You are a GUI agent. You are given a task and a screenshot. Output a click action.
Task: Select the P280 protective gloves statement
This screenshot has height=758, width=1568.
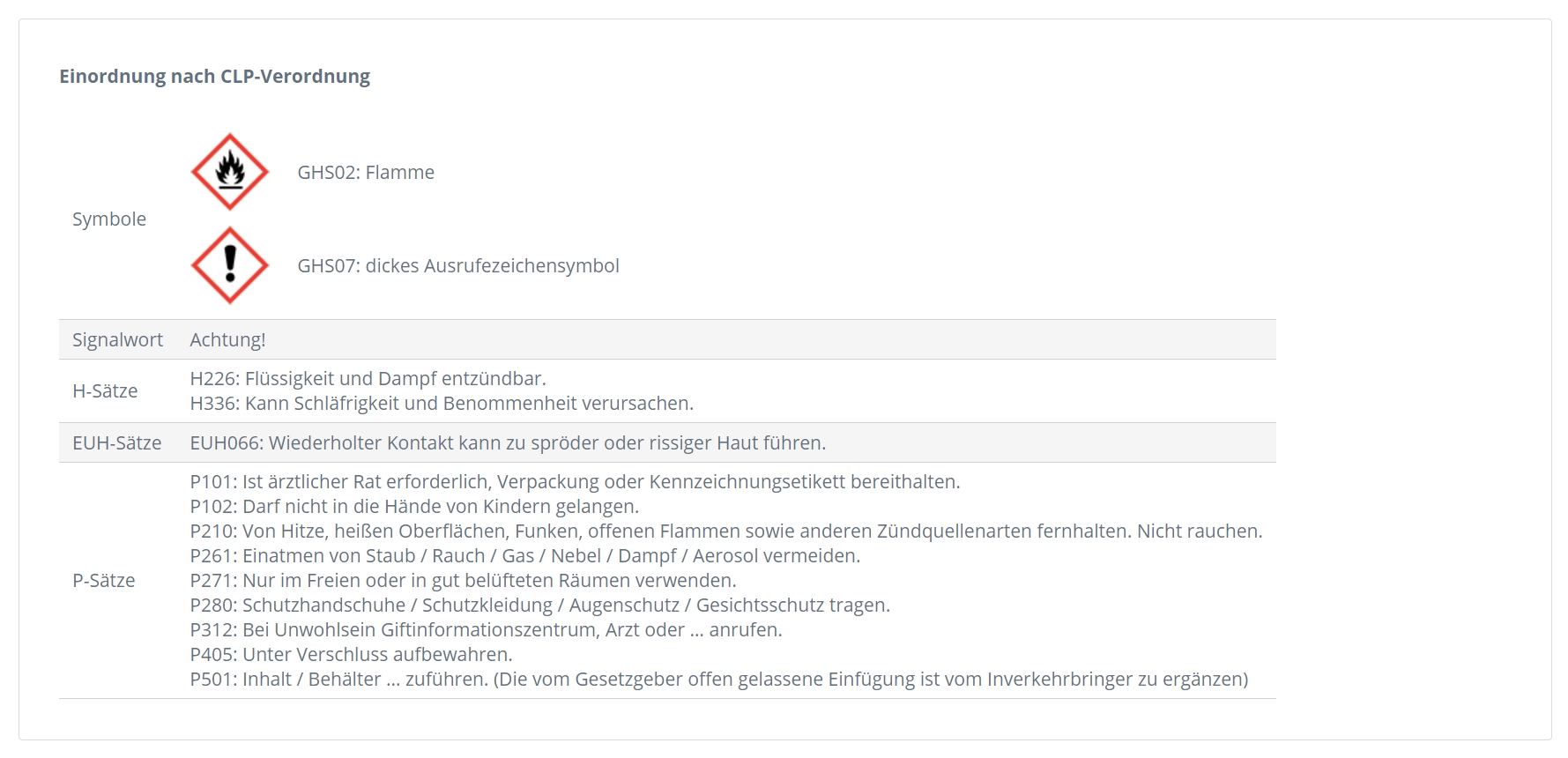[x=540, y=606]
